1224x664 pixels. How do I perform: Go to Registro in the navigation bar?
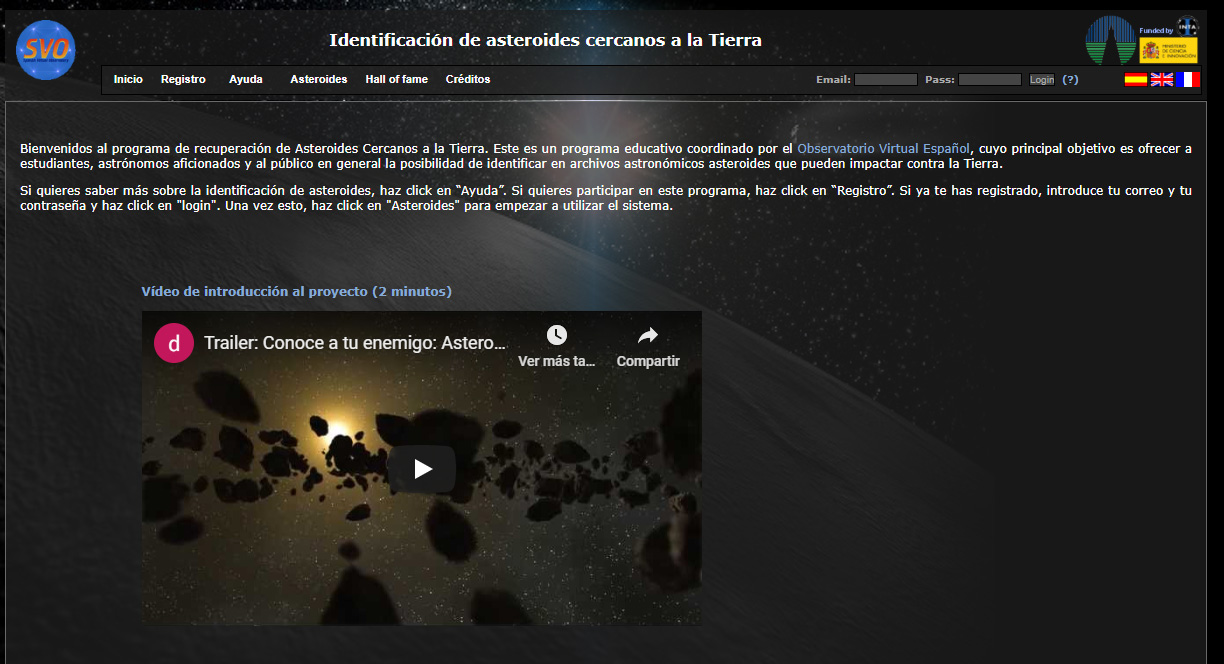[x=183, y=79]
